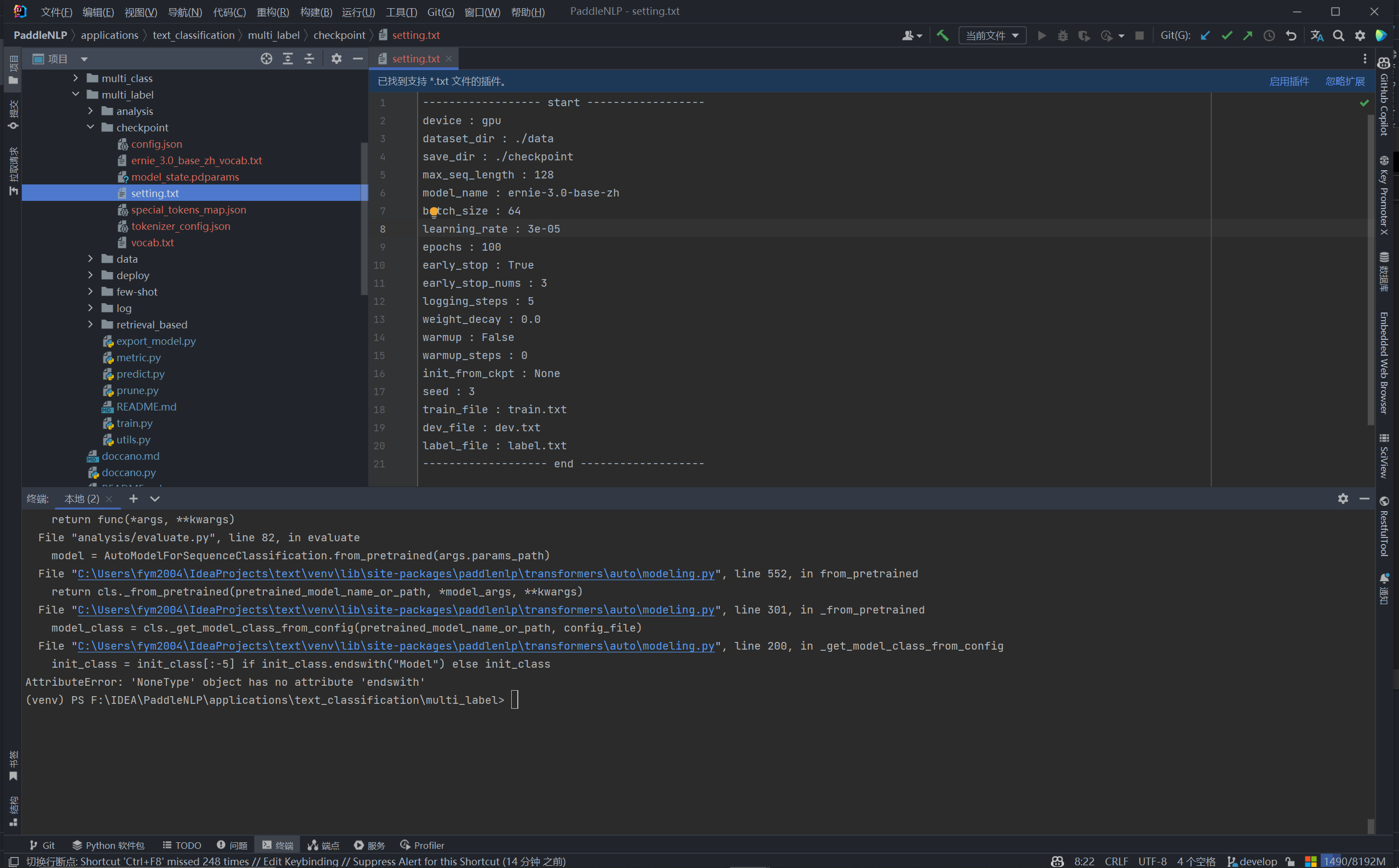
Task: Collapse the checkpoint folder
Action: point(90,127)
